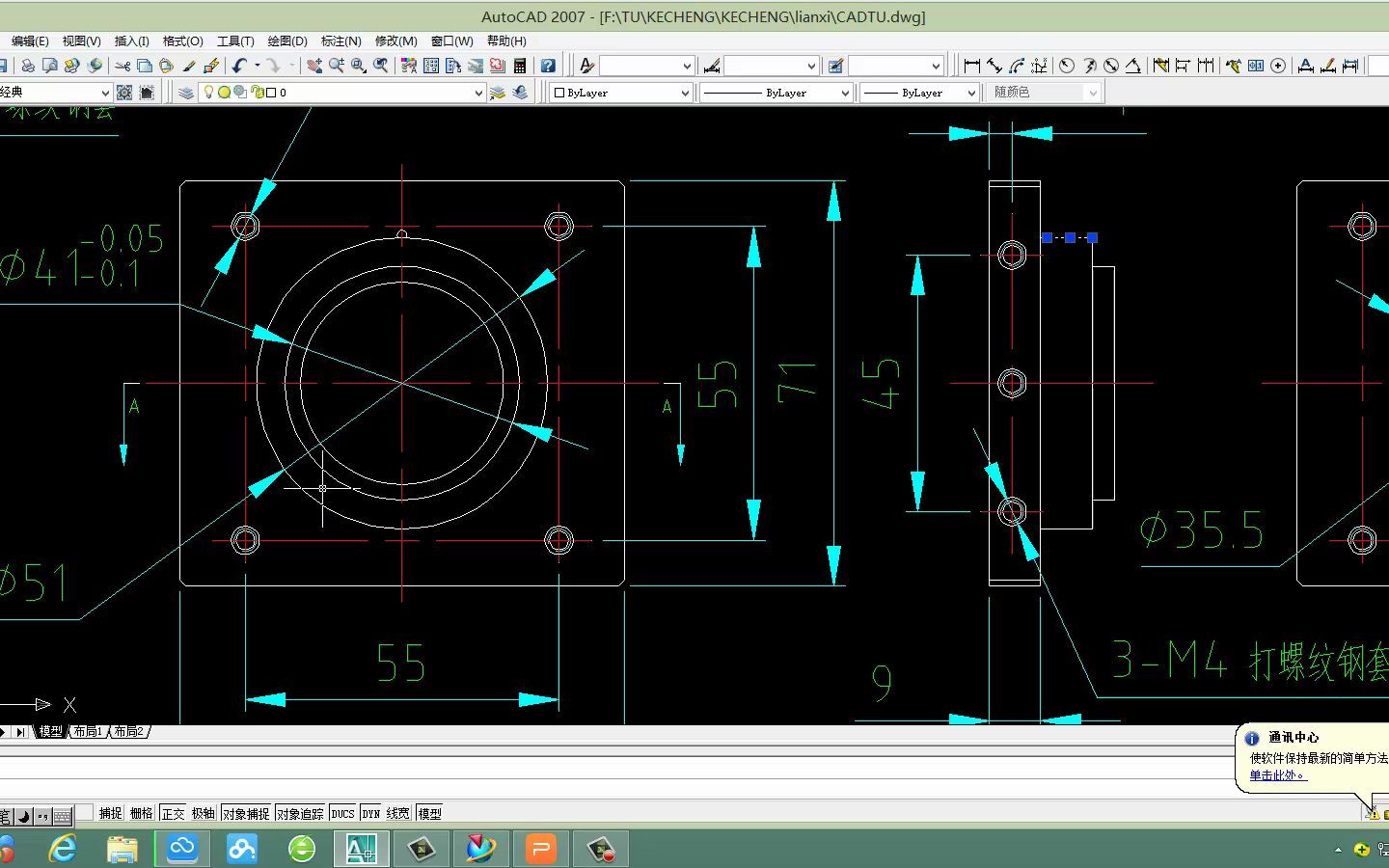This screenshot has width=1389, height=868.
Task: Click the Help question mark icon
Action: 548,66
